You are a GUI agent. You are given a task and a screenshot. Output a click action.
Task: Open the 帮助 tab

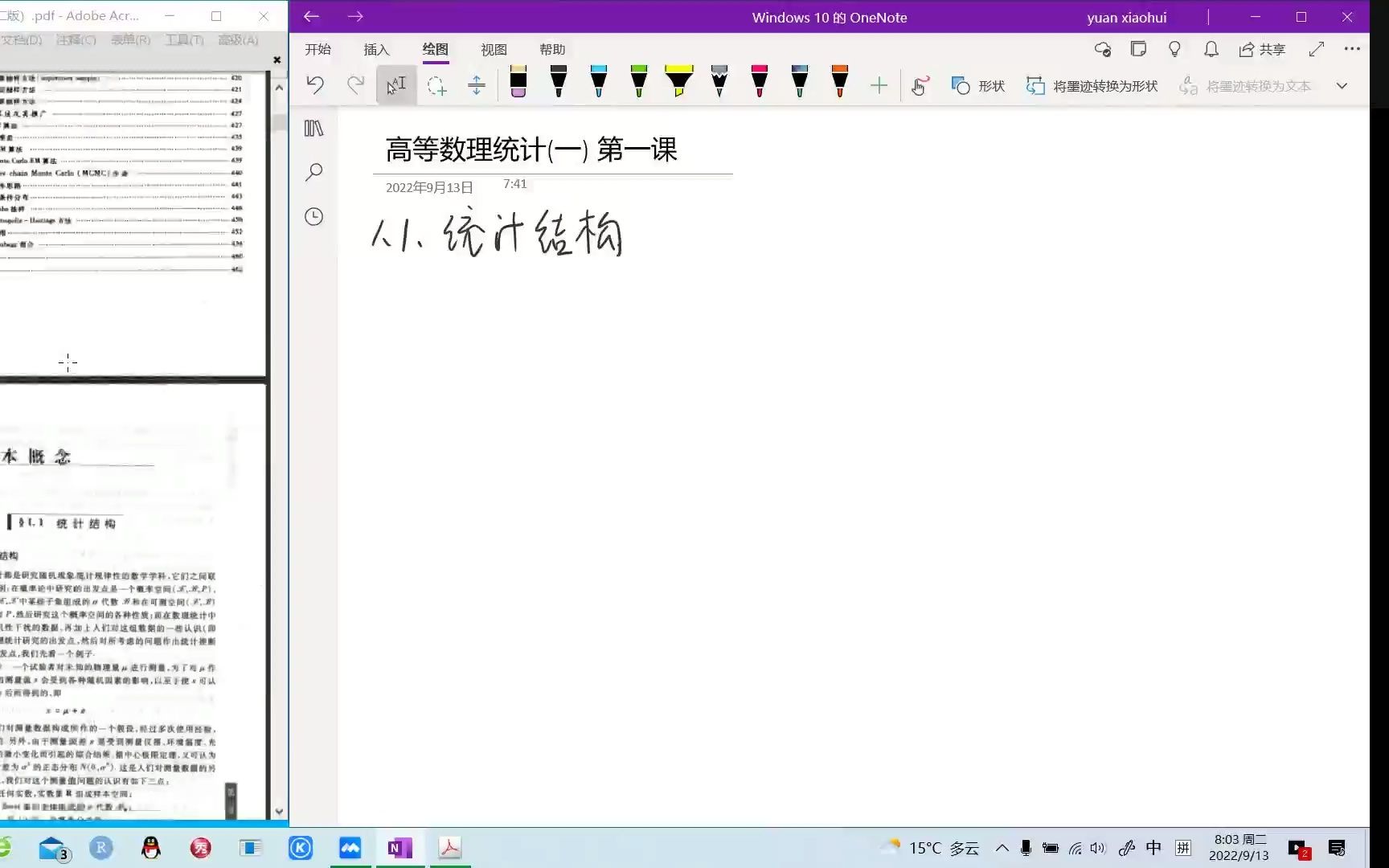pyautogui.click(x=552, y=50)
